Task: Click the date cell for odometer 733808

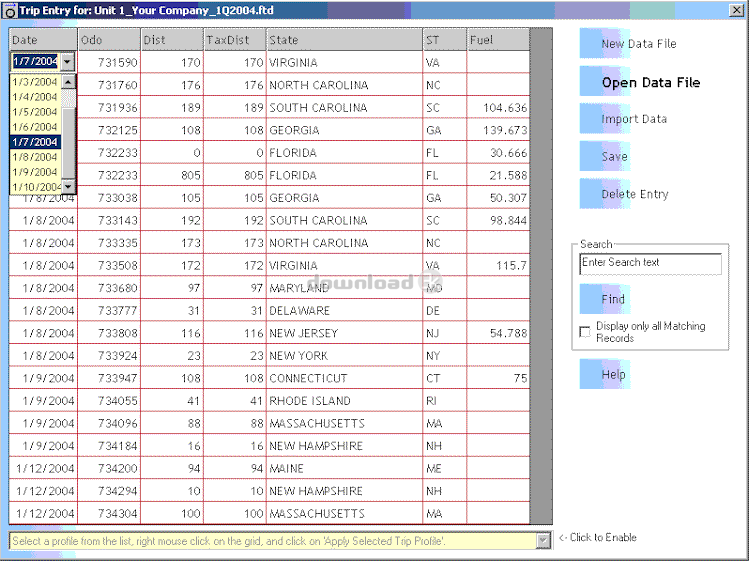Action: pyautogui.click(x=43, y=333)
